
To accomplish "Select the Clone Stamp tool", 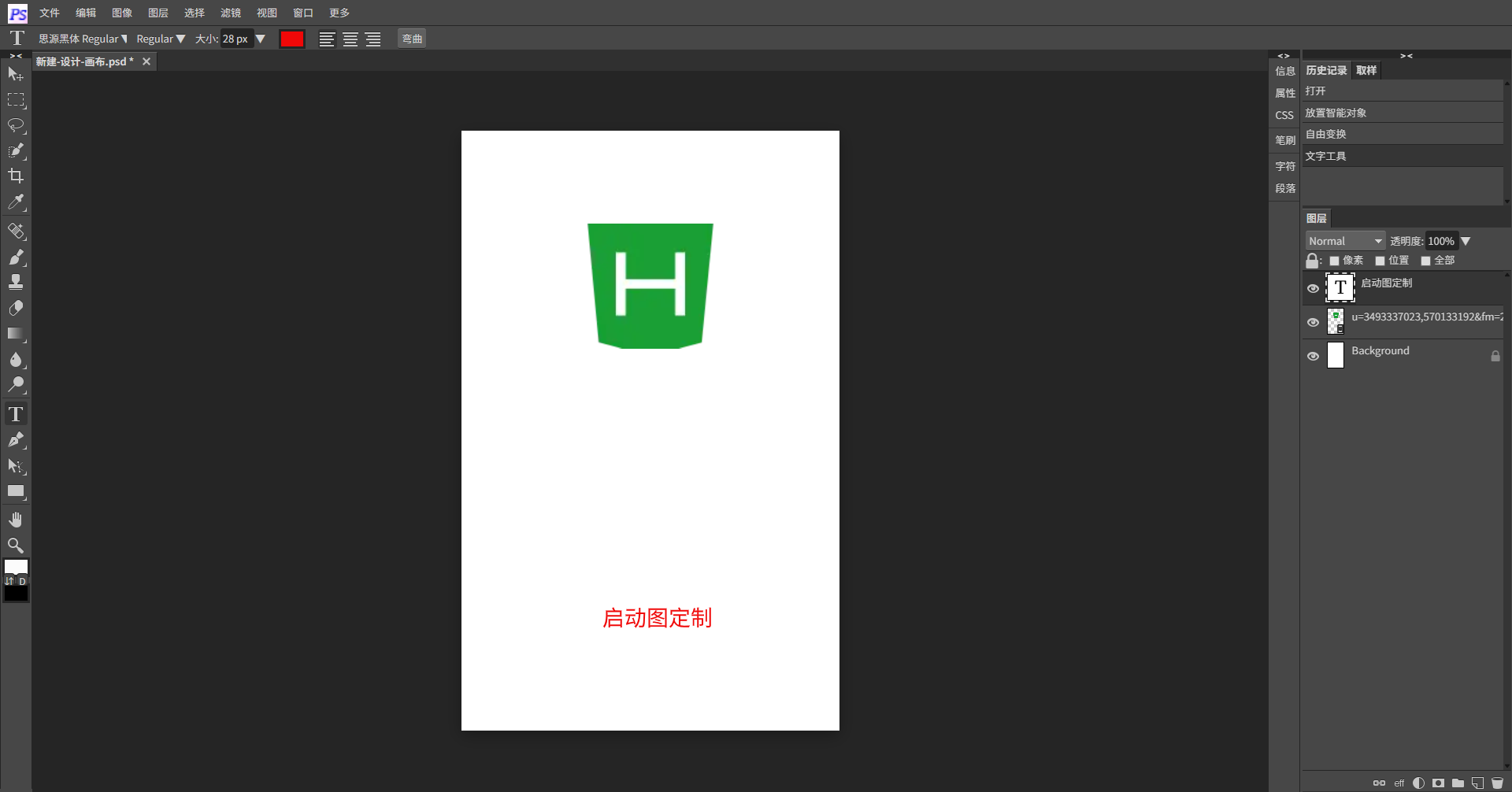I will (16, 282).
